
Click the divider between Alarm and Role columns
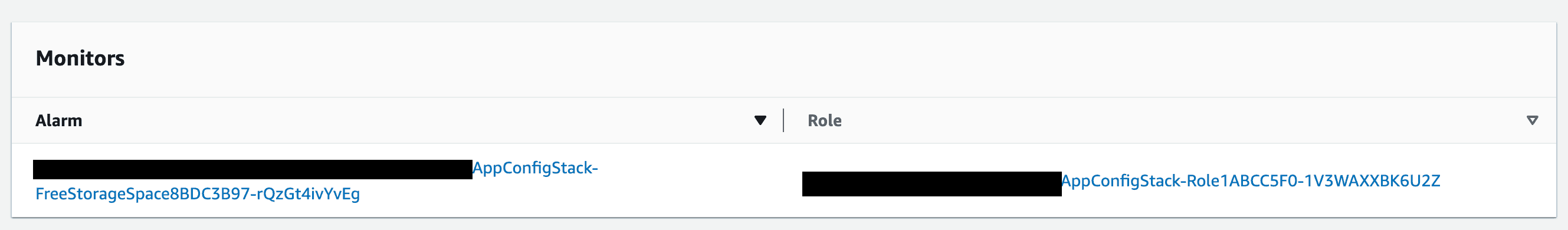[x=783, y=120]
